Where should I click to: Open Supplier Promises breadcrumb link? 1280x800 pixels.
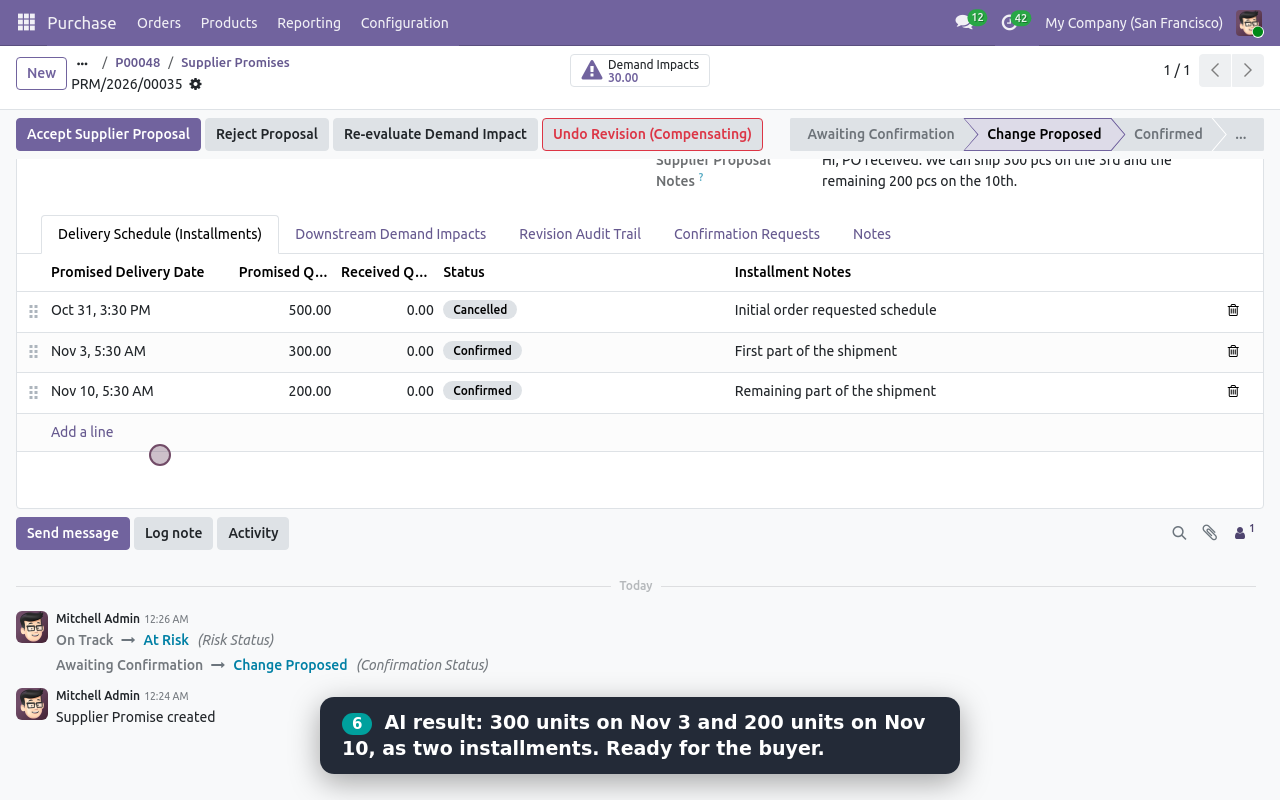coord(235,62)
